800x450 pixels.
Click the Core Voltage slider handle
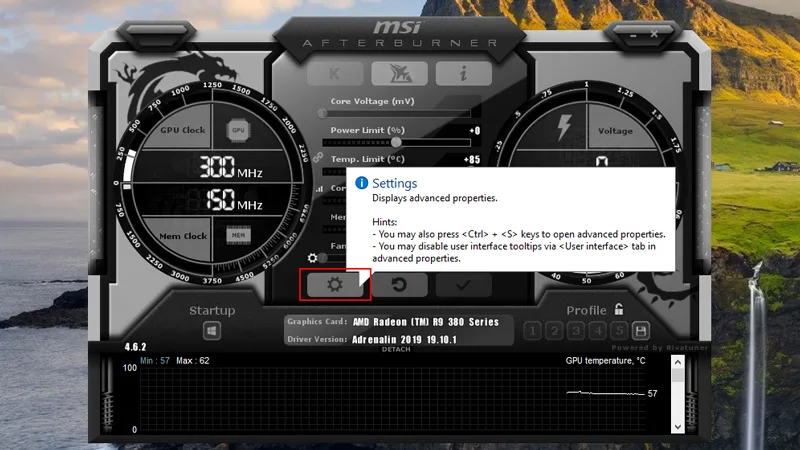click(322, 113)
